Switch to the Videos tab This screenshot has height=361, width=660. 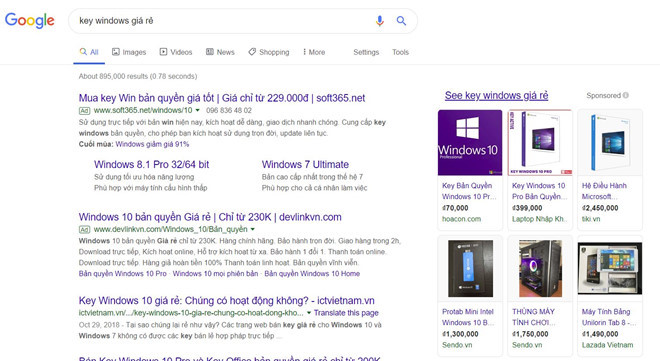tap(176, 52)
